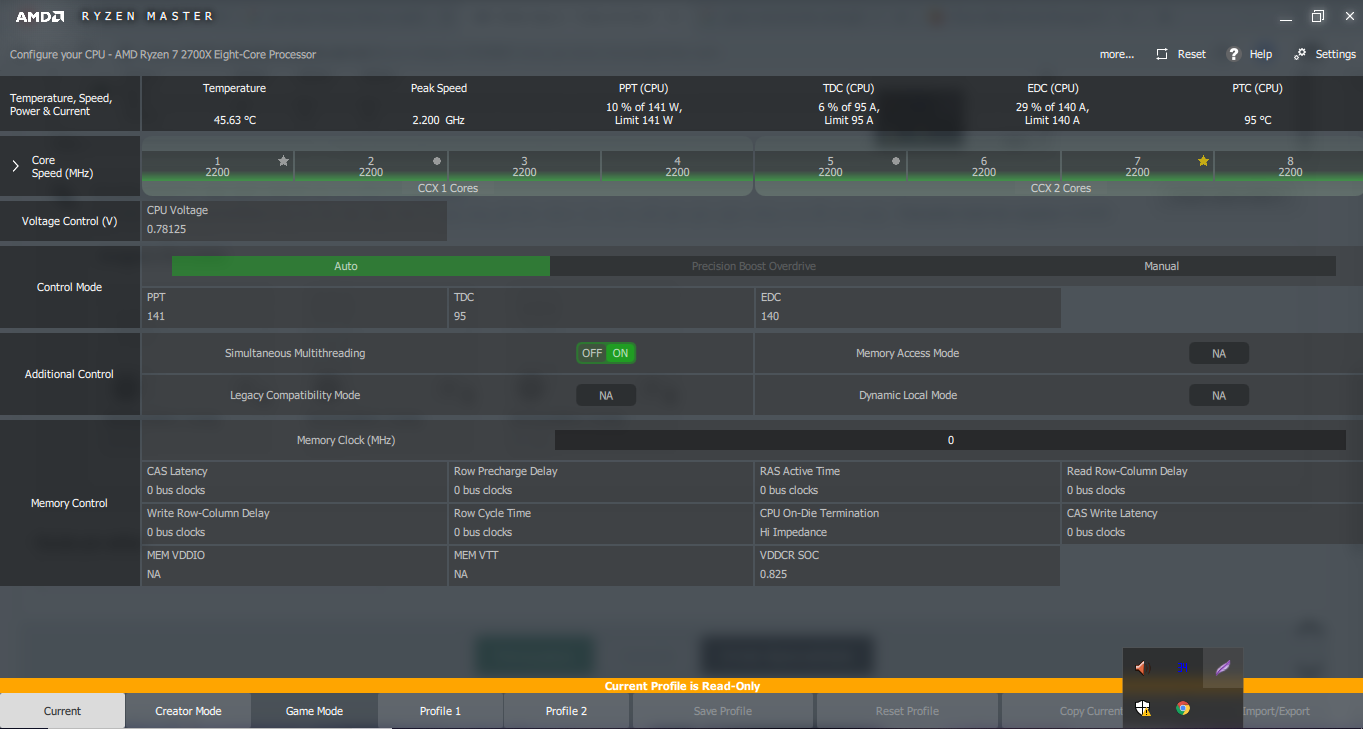1363x729 pixels.
Task: Select Precision Boost Overdrive control mode
Action: [754, 266]
